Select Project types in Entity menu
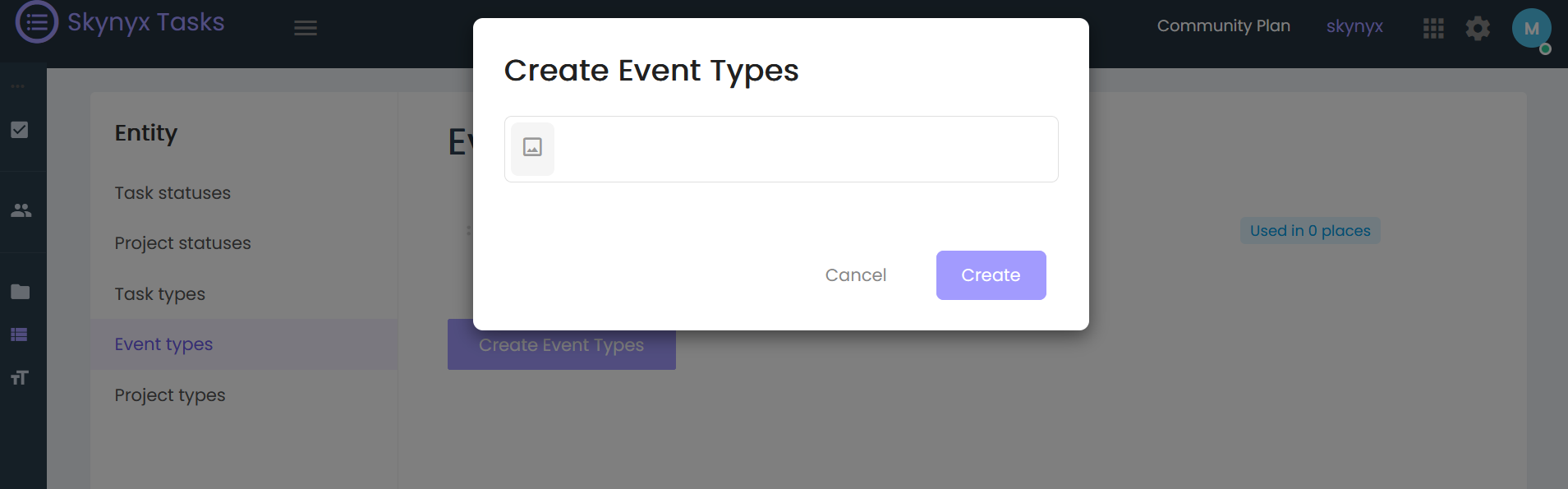1568x489 pixels. click(x=169, y=395)
